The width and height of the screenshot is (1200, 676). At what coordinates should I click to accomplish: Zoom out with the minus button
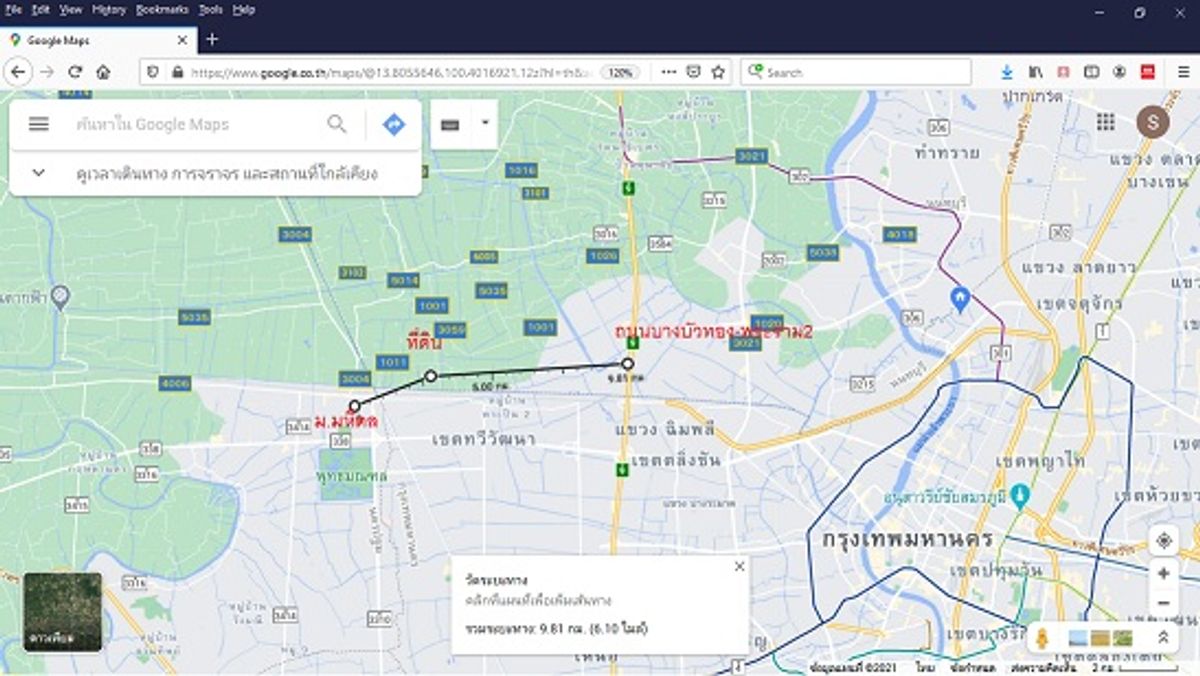pyautogui.click(x=1164, y=603)
